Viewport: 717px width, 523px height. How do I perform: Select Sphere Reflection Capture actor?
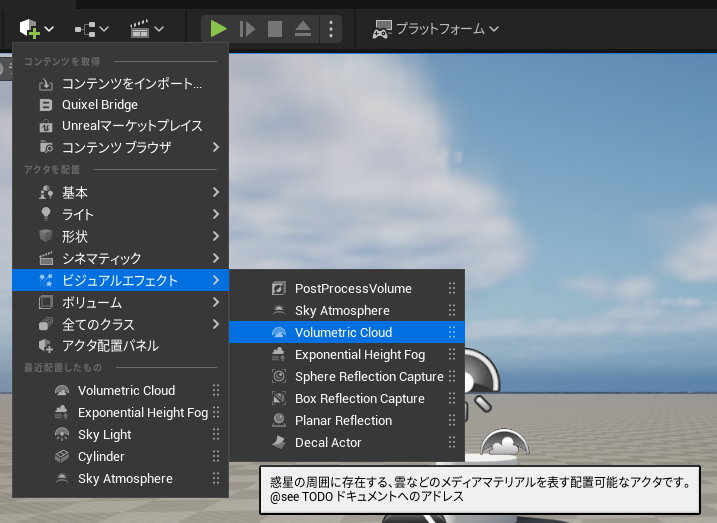pos(369,377)
